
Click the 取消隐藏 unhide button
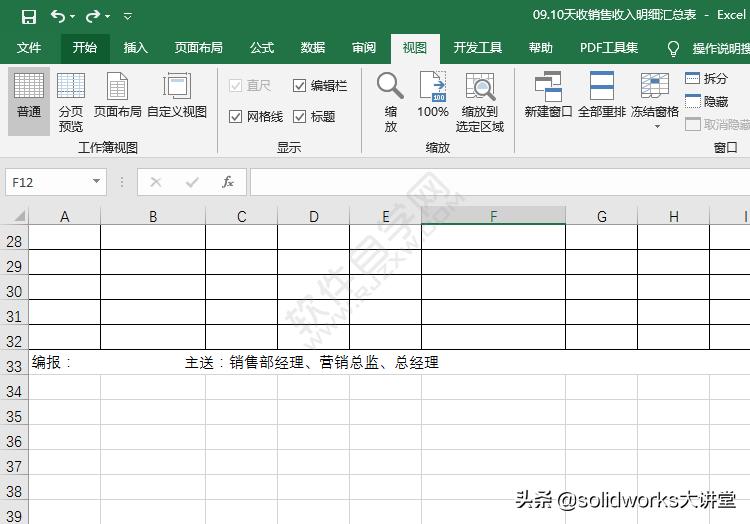pos(717,124)
